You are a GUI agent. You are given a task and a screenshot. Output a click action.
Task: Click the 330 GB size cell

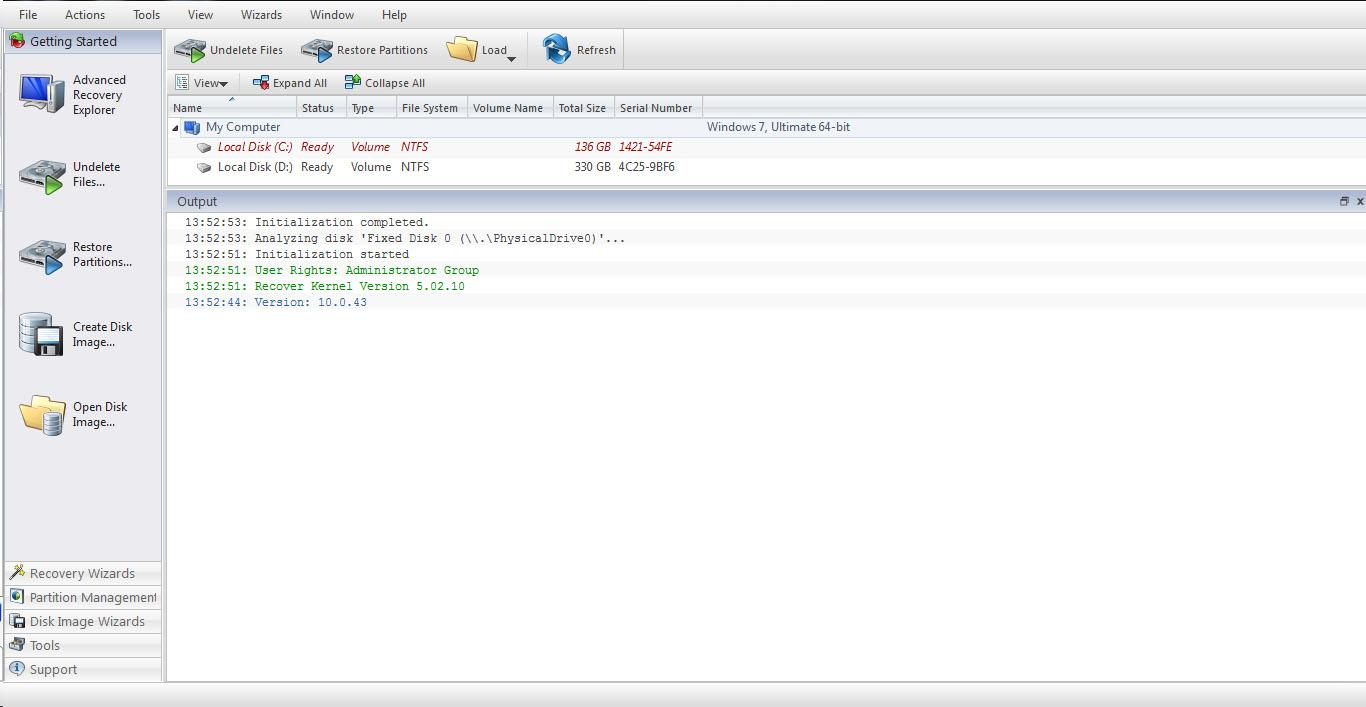pyautogui.click(x=592, y=167)
